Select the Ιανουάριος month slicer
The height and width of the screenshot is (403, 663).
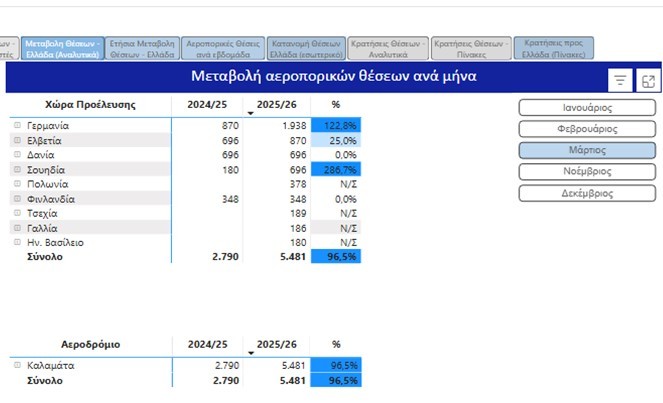point(586,107)
